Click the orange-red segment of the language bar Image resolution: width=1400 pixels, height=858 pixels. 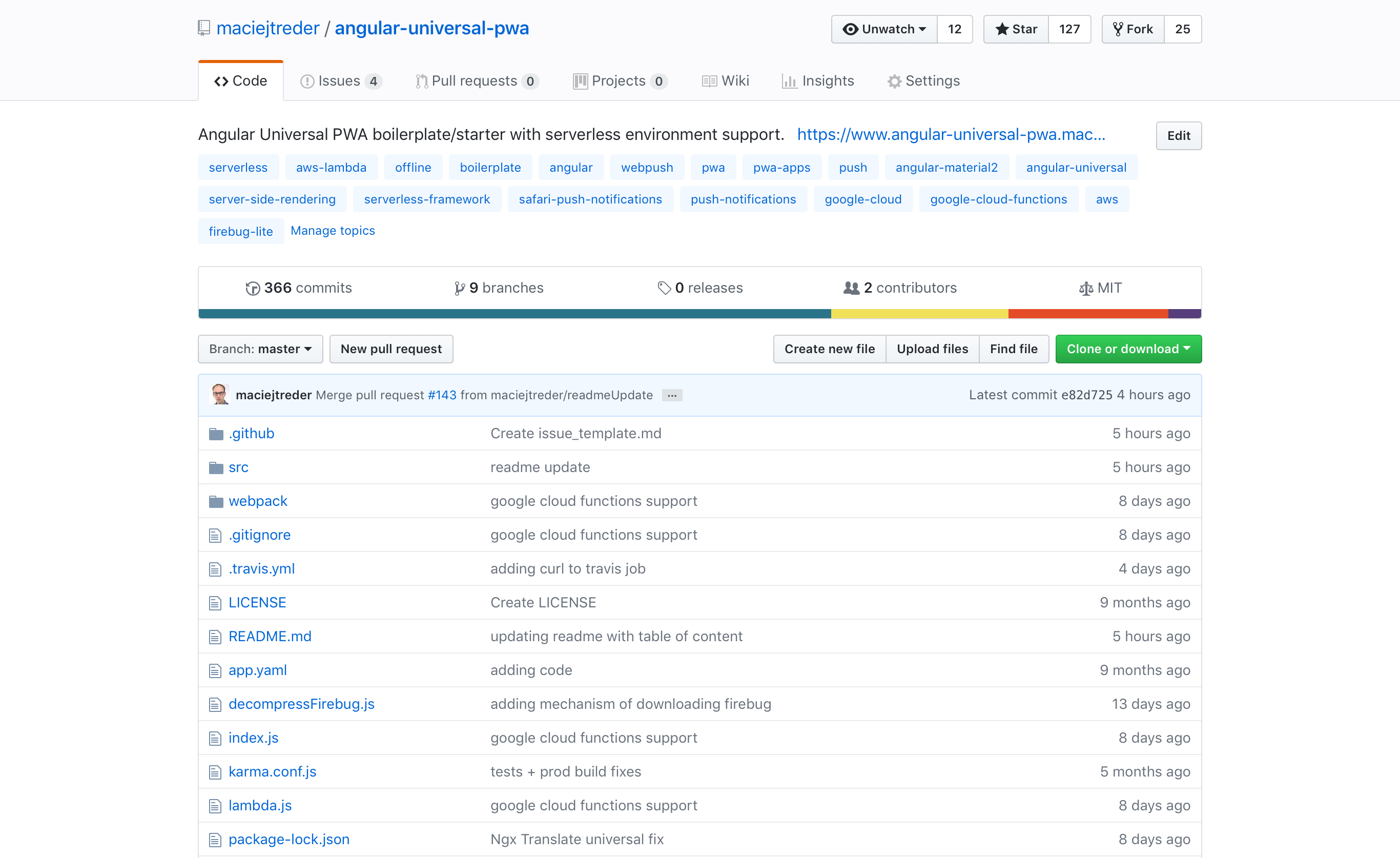click(1088, 314)
